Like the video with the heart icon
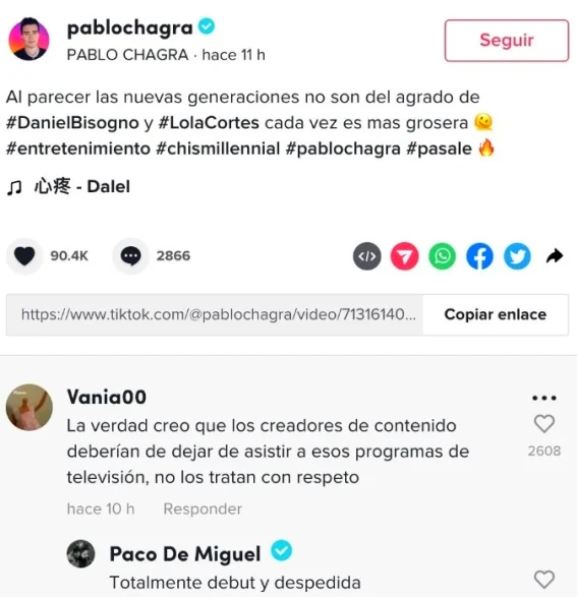 click(x=25, y=256)
